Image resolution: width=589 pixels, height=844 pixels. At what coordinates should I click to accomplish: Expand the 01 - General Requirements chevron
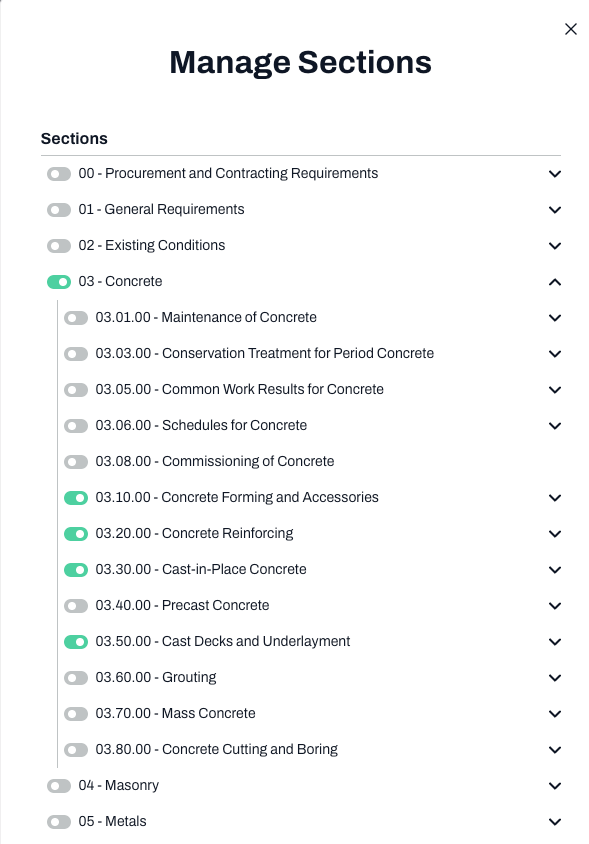pyautogui.click(x=555, y=210)
